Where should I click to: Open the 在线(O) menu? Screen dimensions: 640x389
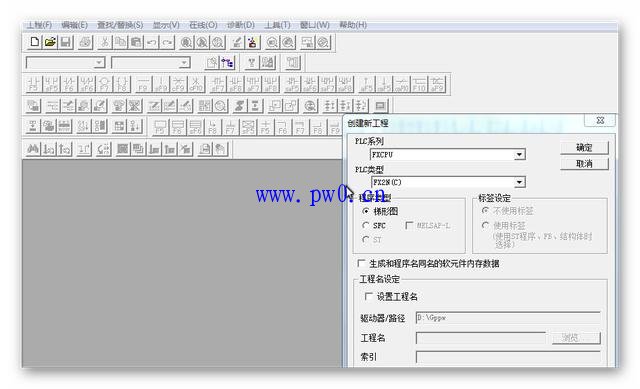(x=203, y=25)
